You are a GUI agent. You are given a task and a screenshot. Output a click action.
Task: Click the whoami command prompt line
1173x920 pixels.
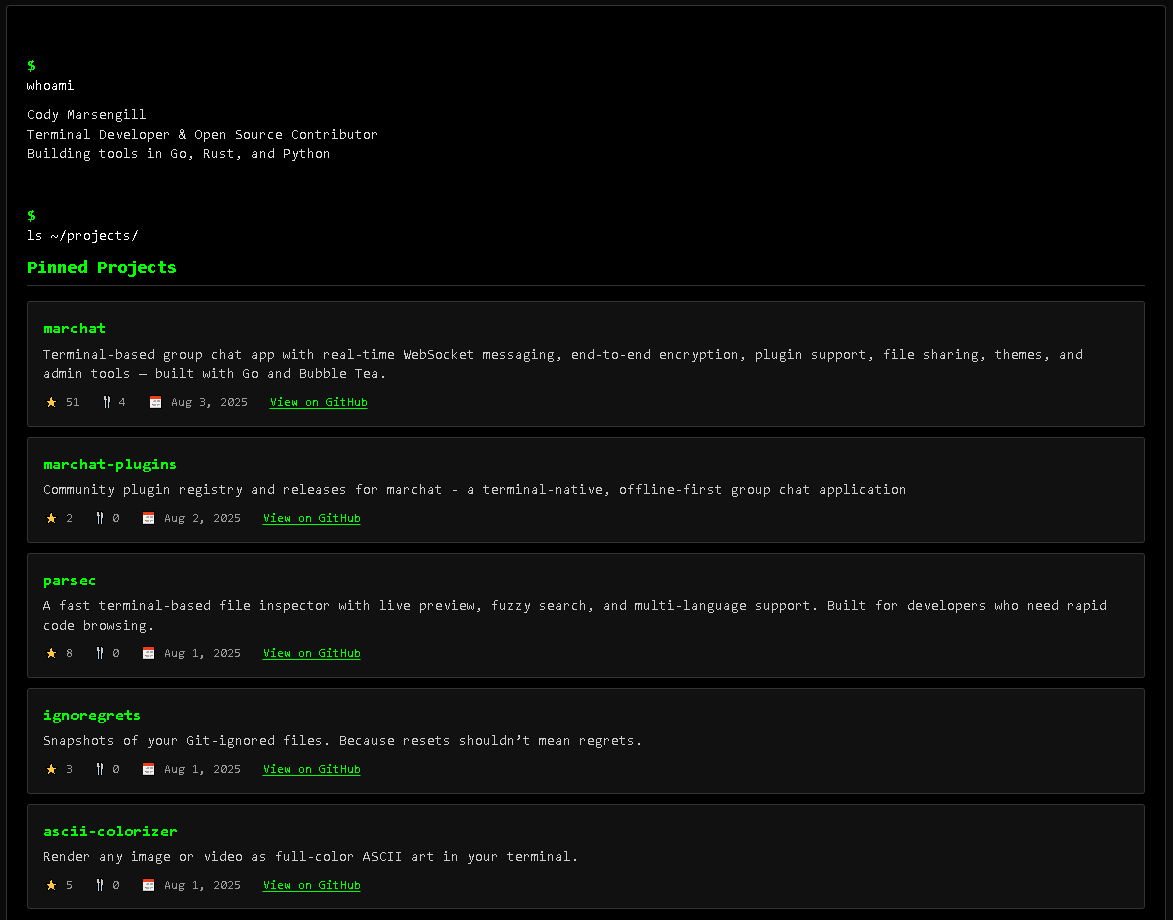pyautogui.click(x=50, y=85)
